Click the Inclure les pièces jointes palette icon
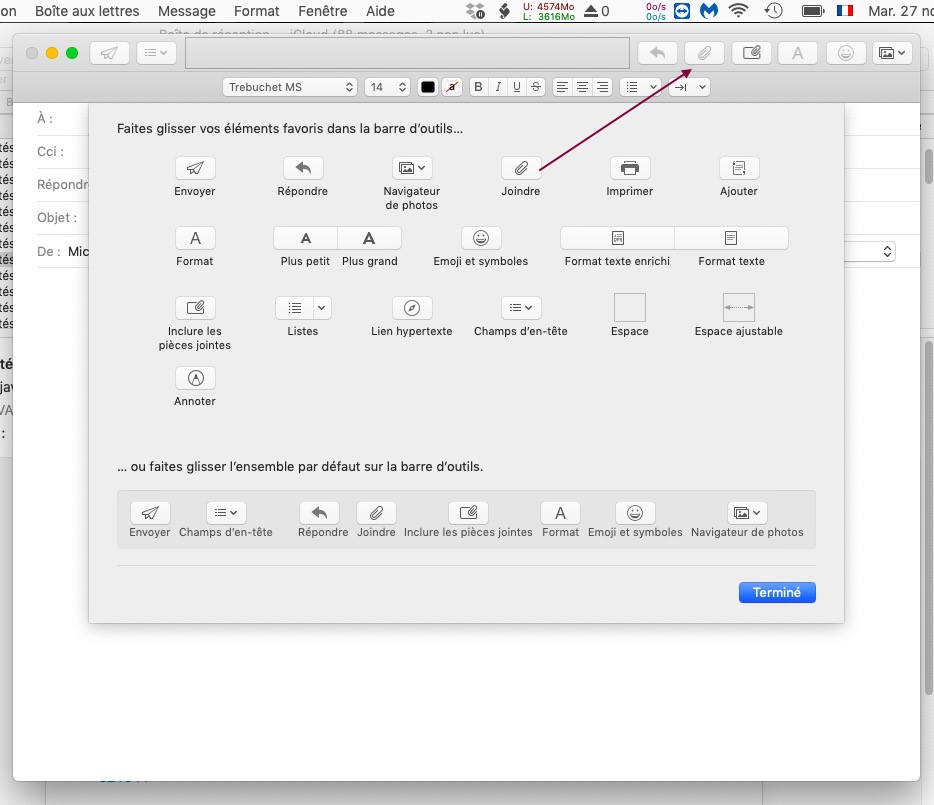 pyautogui.click(x=195, y=308)
